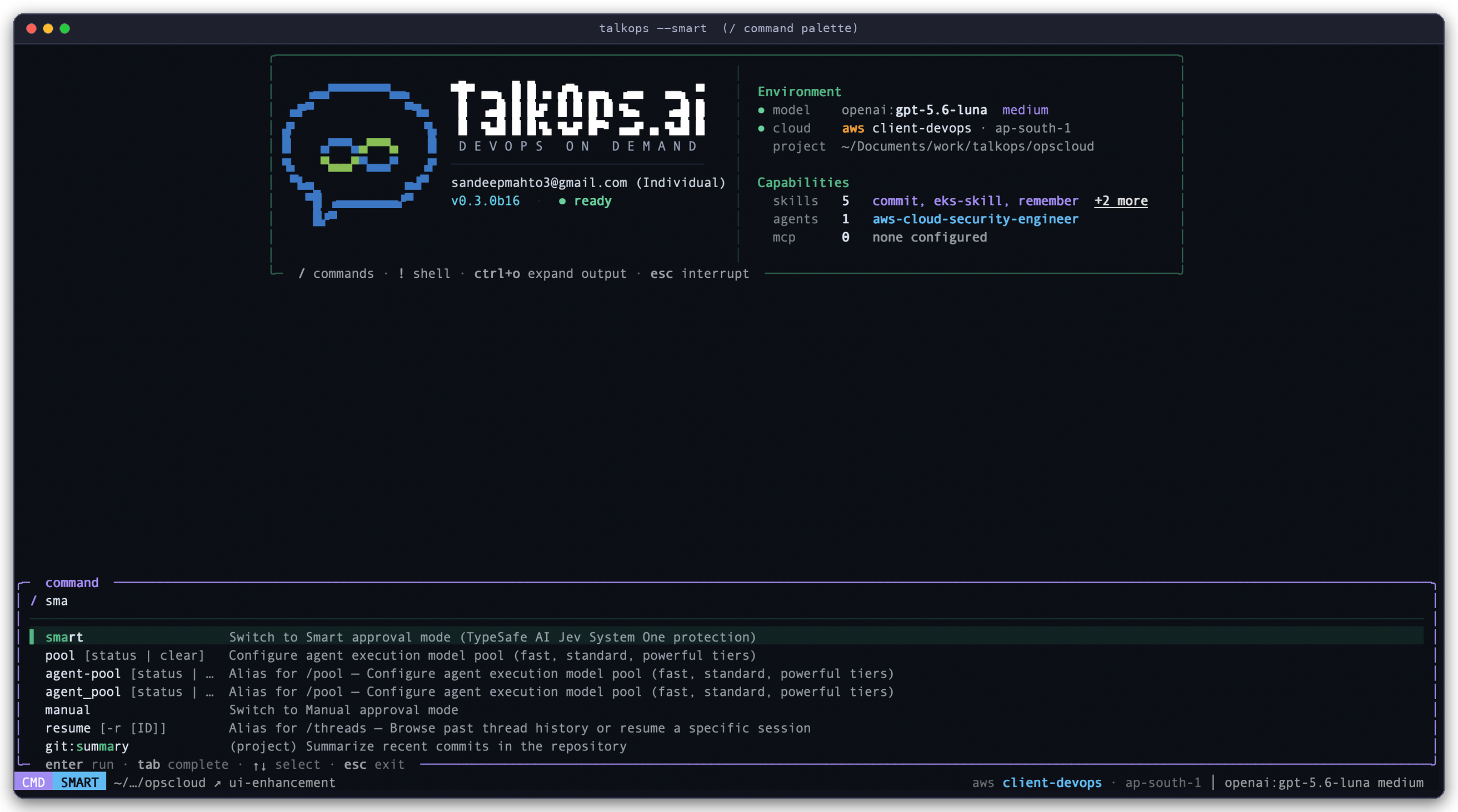Click the esc interrupt hint
Viewport: 1458px width, 812px height.
coord(700,274)
